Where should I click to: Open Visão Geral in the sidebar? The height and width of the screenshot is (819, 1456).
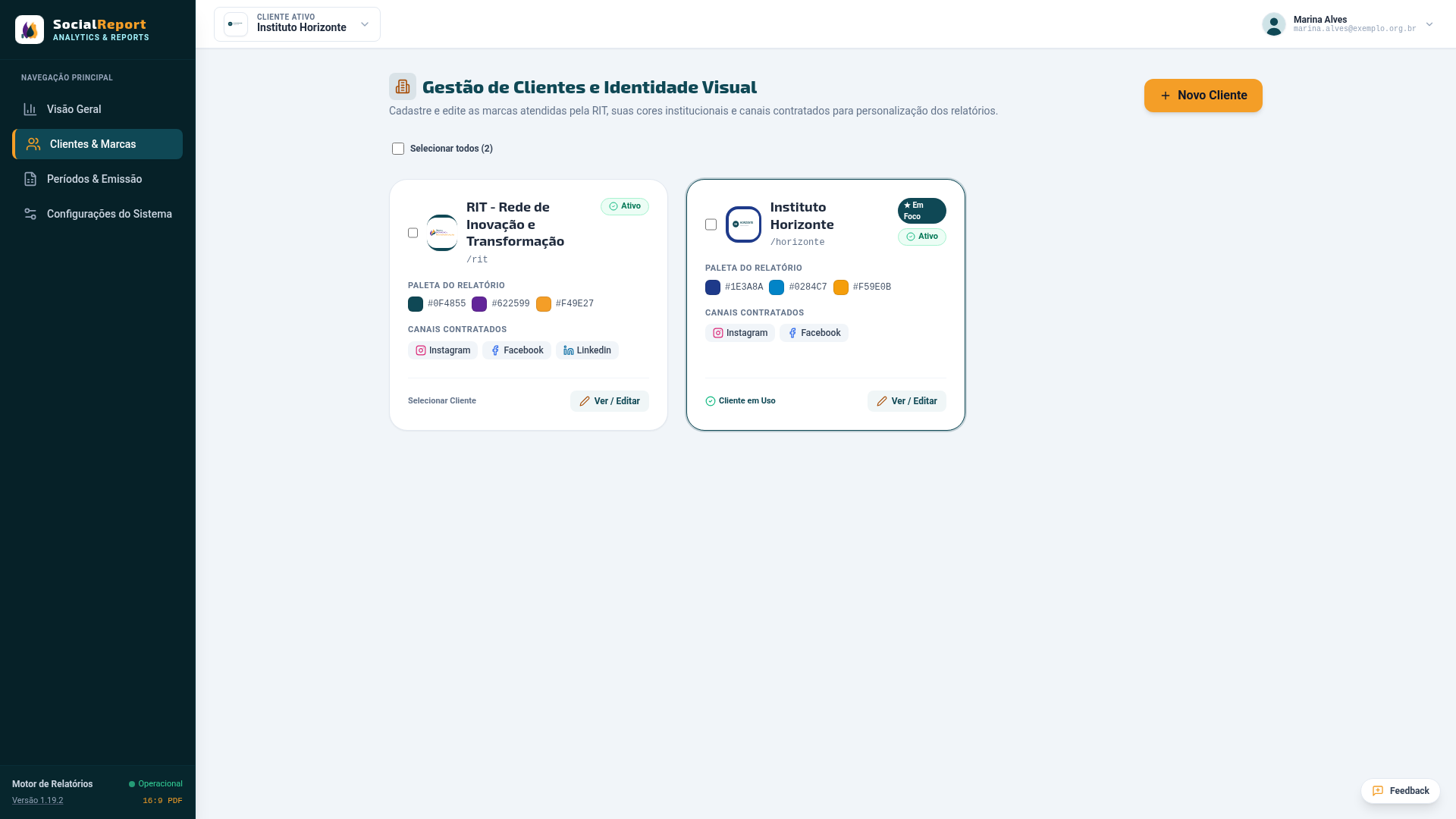(x=97, y=109)
